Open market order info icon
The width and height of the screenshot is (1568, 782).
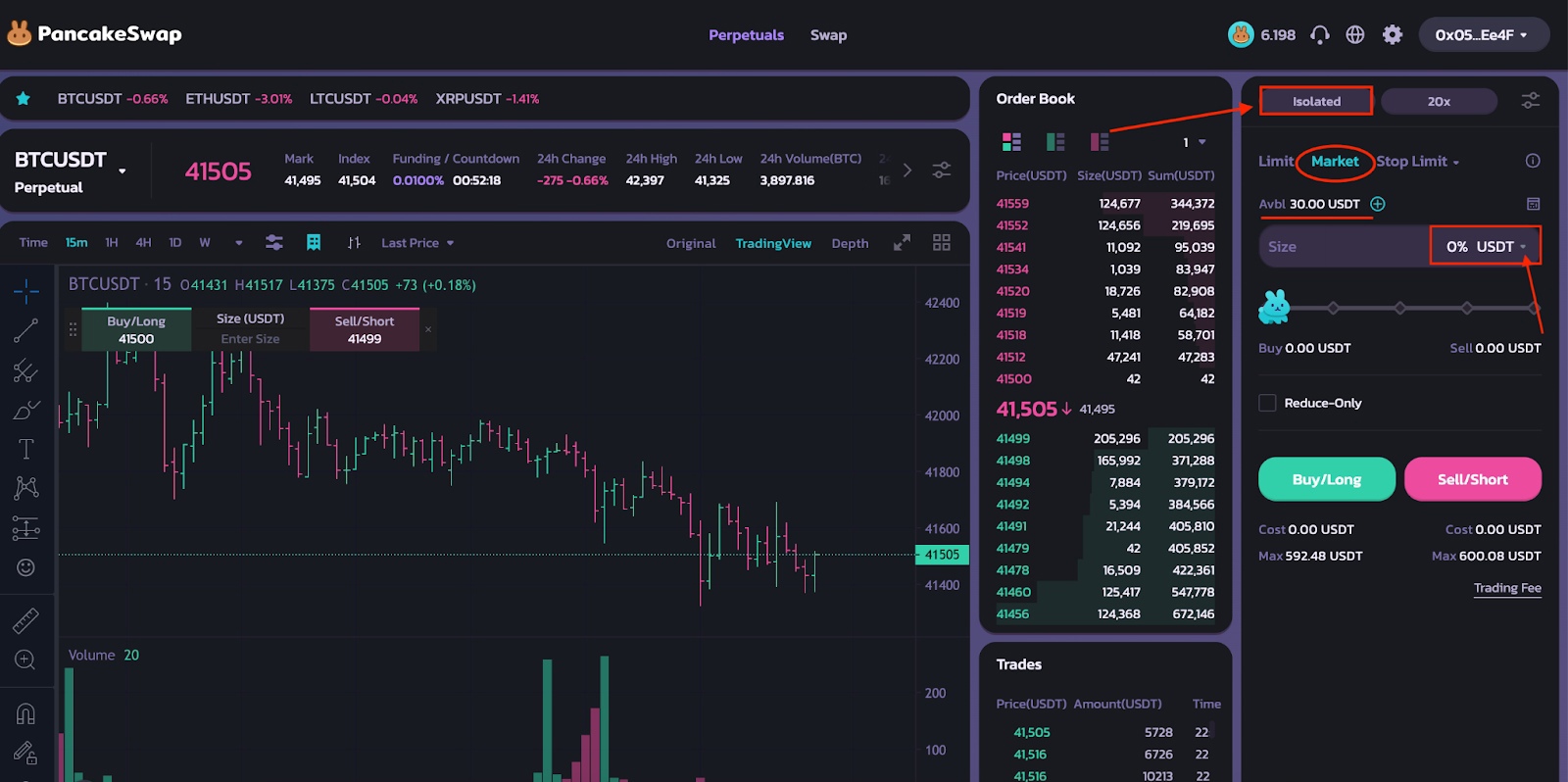(1533, 161)
